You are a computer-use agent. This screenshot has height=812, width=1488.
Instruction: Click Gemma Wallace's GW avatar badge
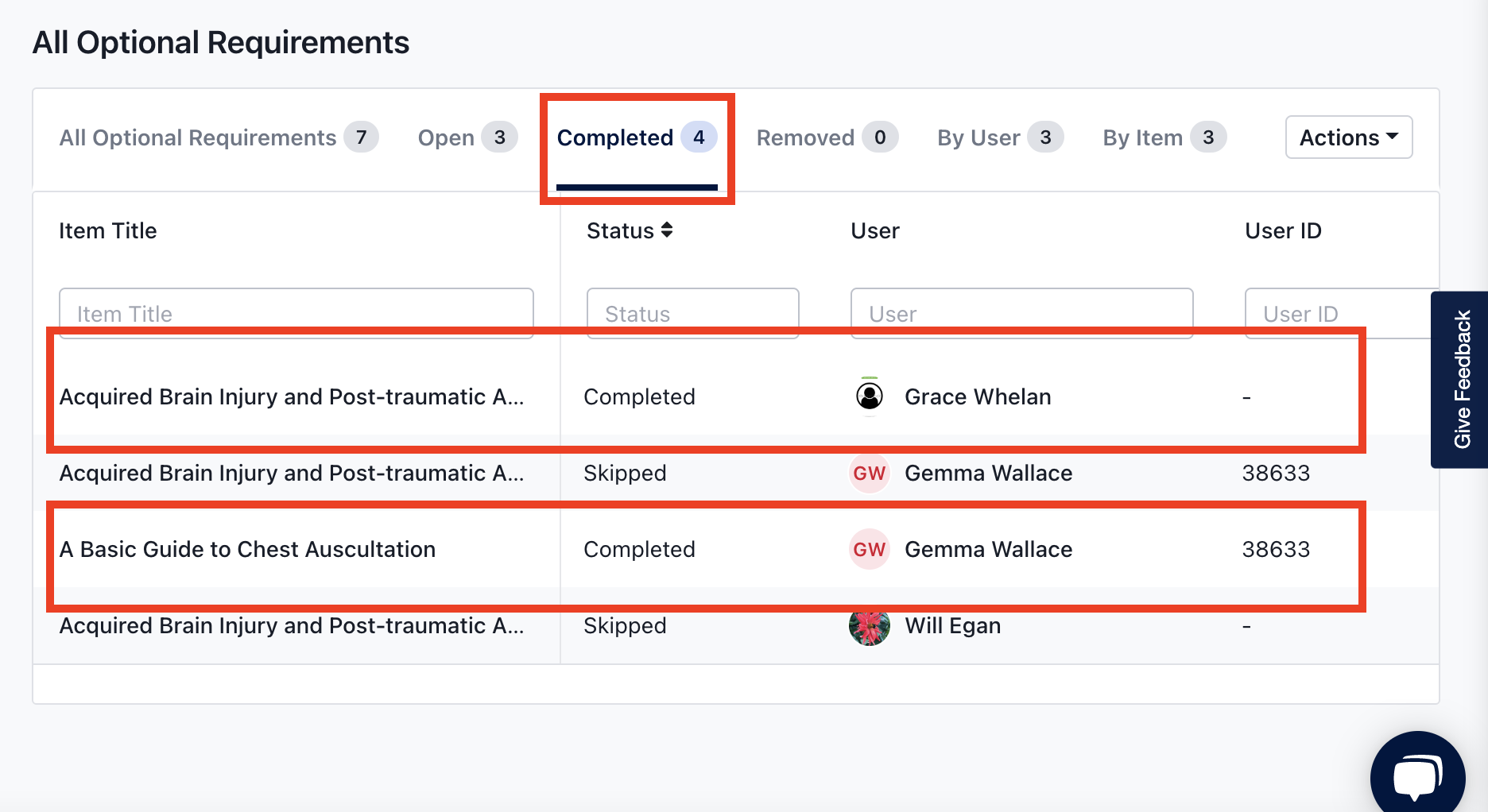870,549
